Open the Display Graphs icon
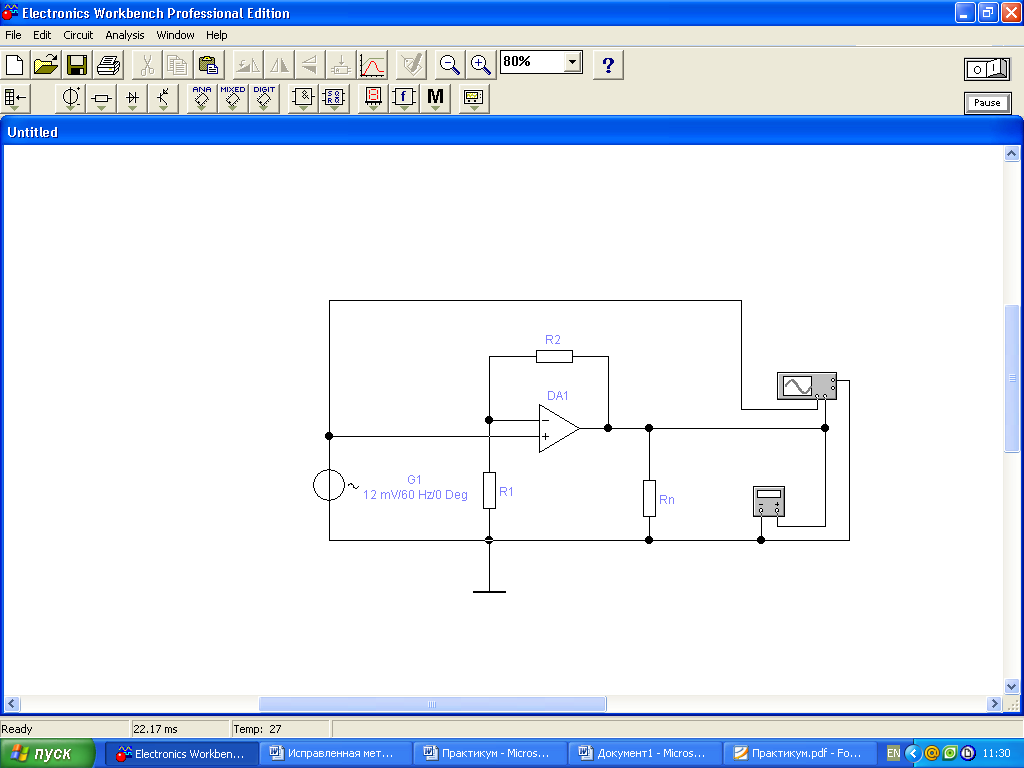 tap(372, 65)
